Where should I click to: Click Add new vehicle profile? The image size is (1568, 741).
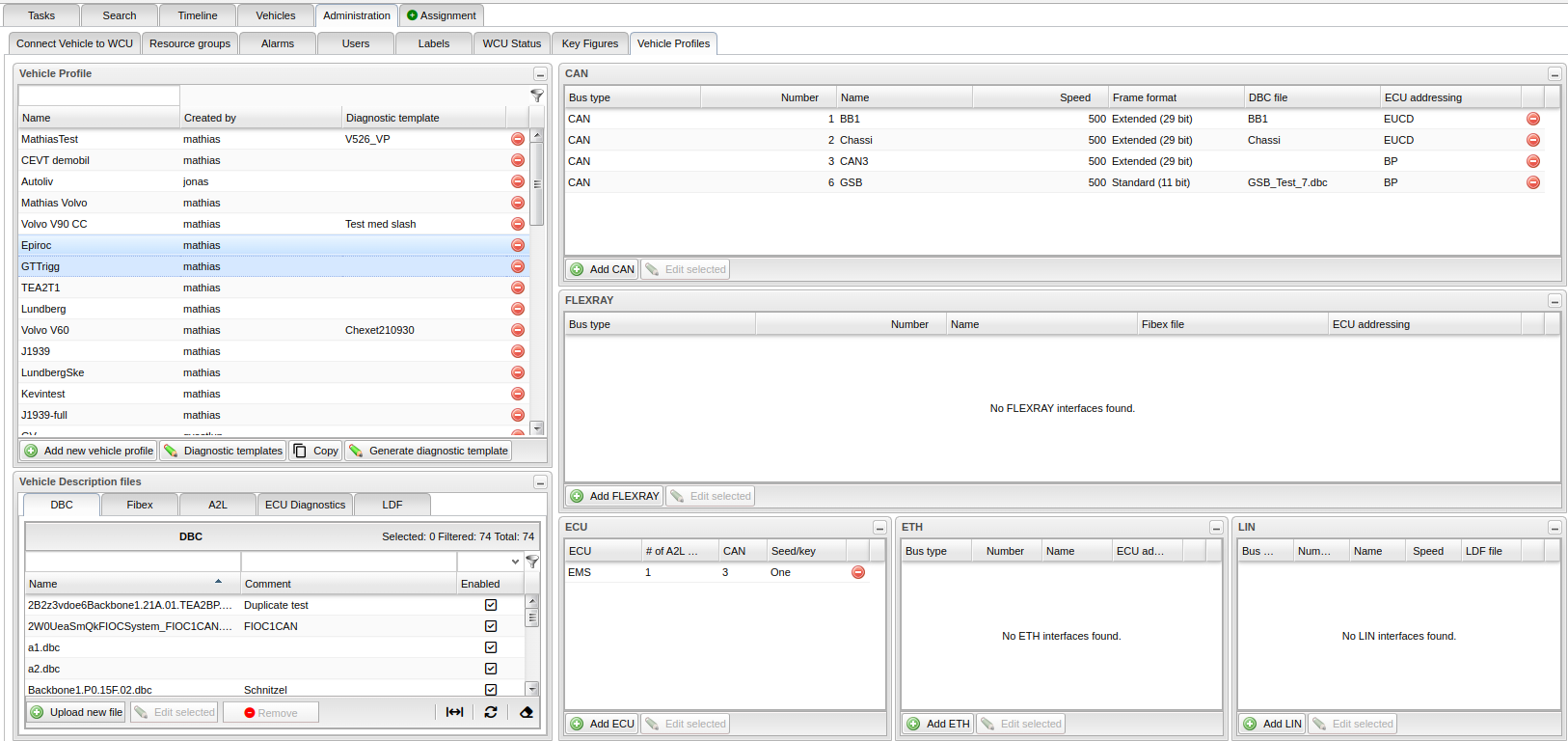(x=89, y=451)
